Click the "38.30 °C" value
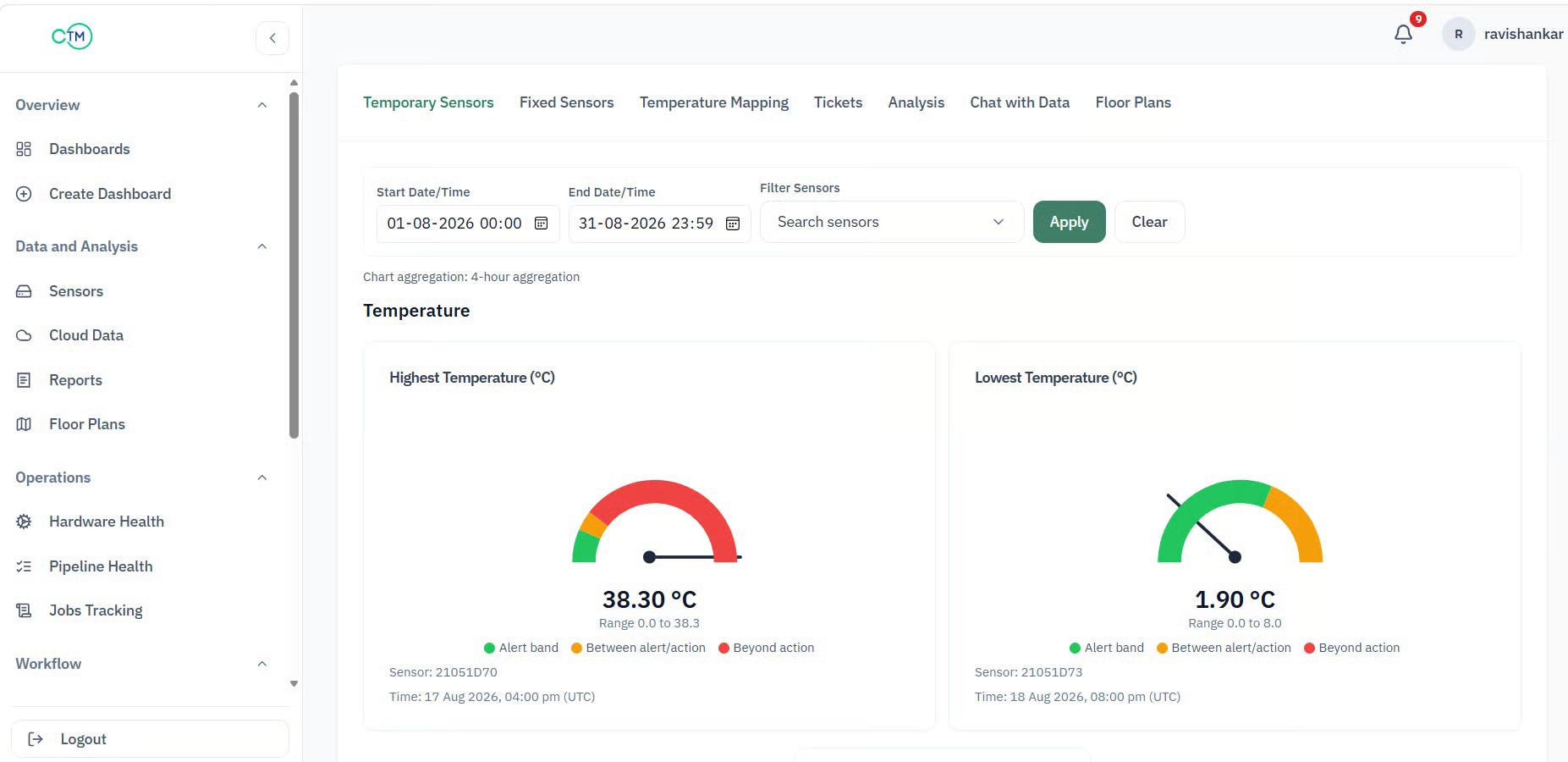Image resolution: width=1568 pixels, height=762 pixels. pyautogui.click(x=649, y=599)
